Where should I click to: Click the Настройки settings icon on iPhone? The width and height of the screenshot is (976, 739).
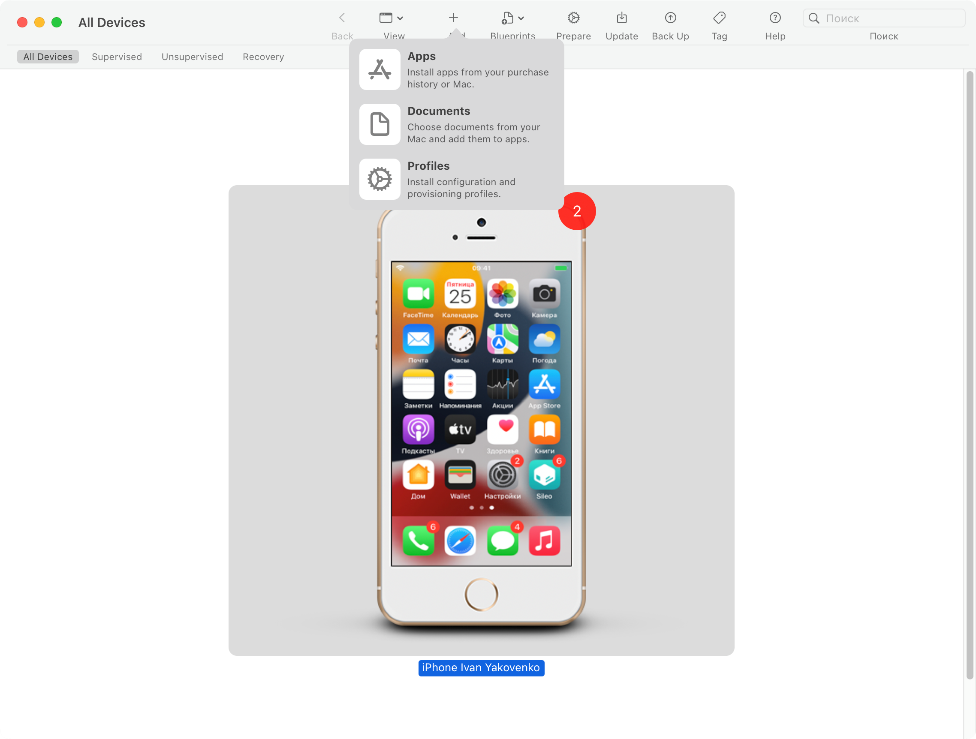click(x=502, y=476)
